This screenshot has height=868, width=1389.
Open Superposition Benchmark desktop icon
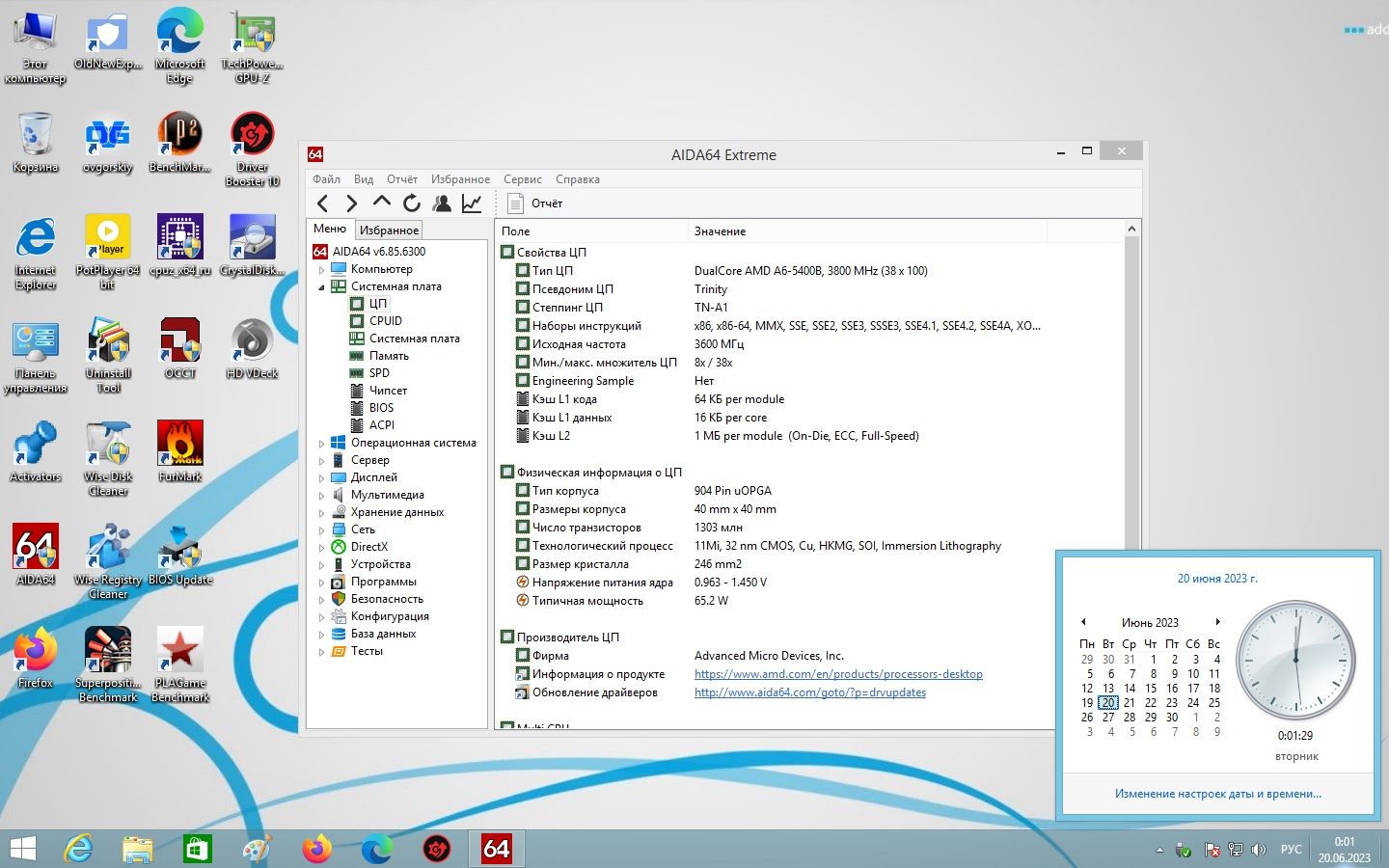[108, 665]
